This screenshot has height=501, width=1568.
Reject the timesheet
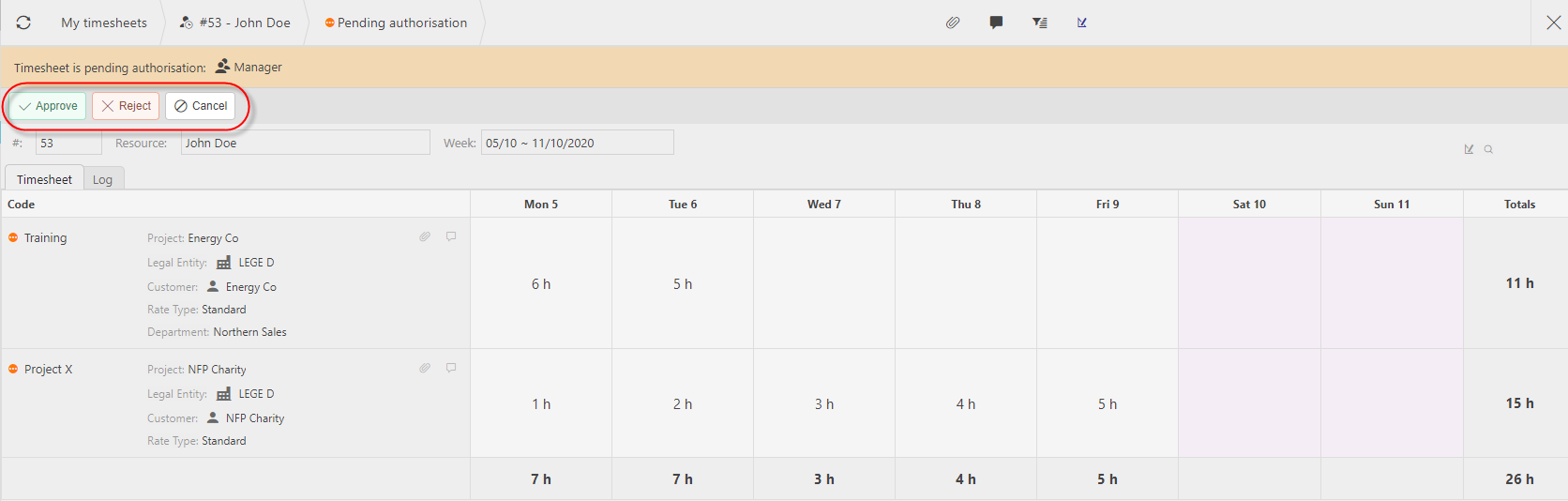click(126, 106)
